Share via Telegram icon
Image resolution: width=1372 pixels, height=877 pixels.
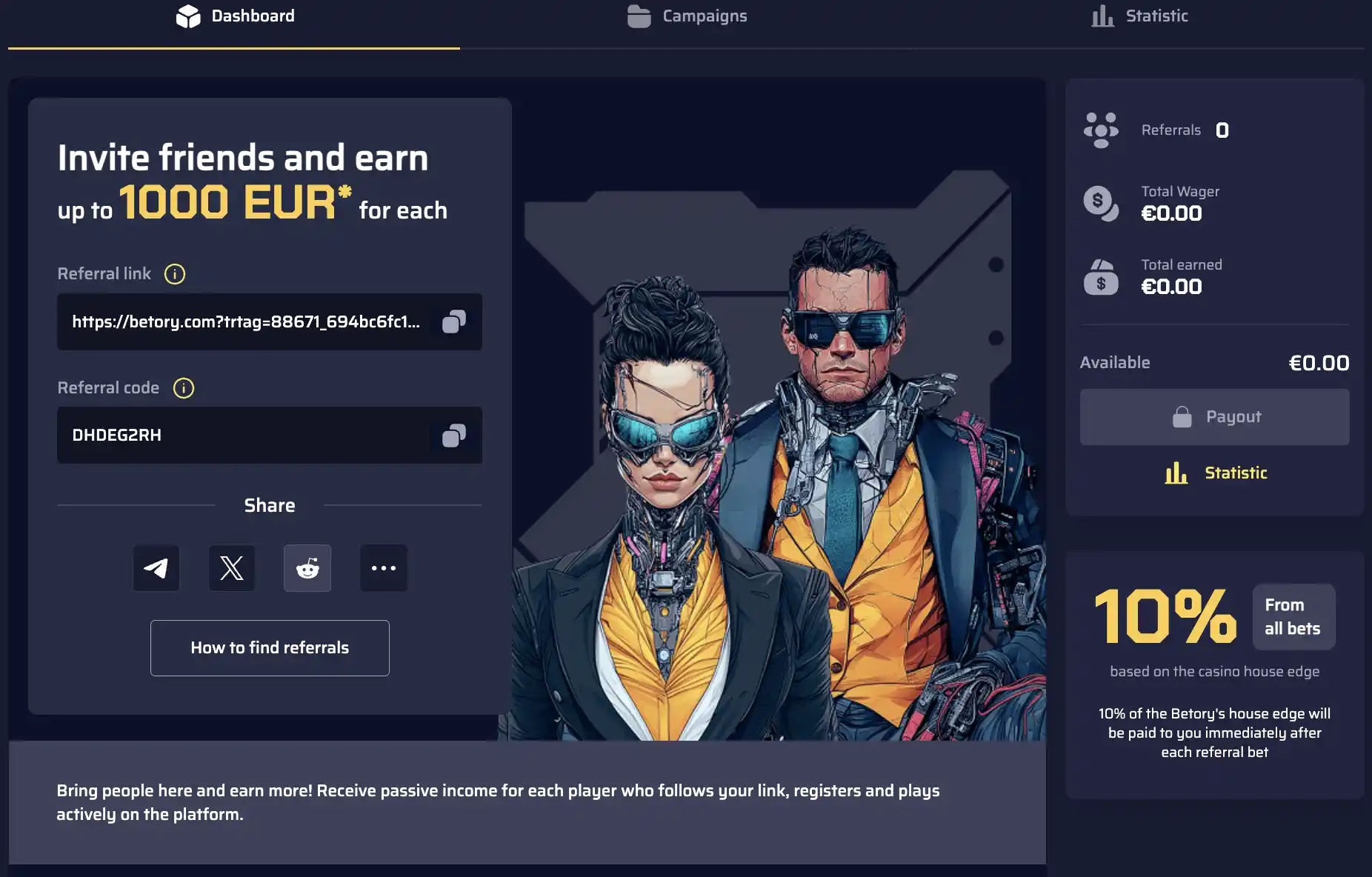156,568
